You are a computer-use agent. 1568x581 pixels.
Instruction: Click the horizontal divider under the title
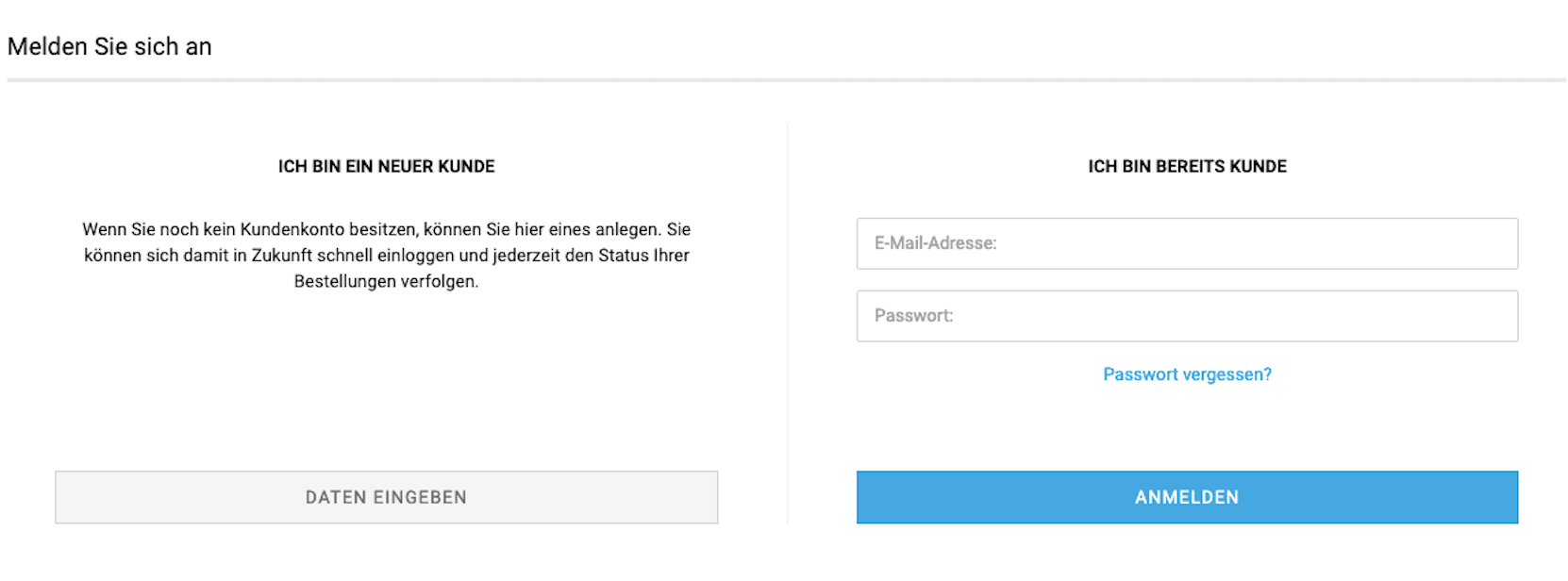click(786, 80)
